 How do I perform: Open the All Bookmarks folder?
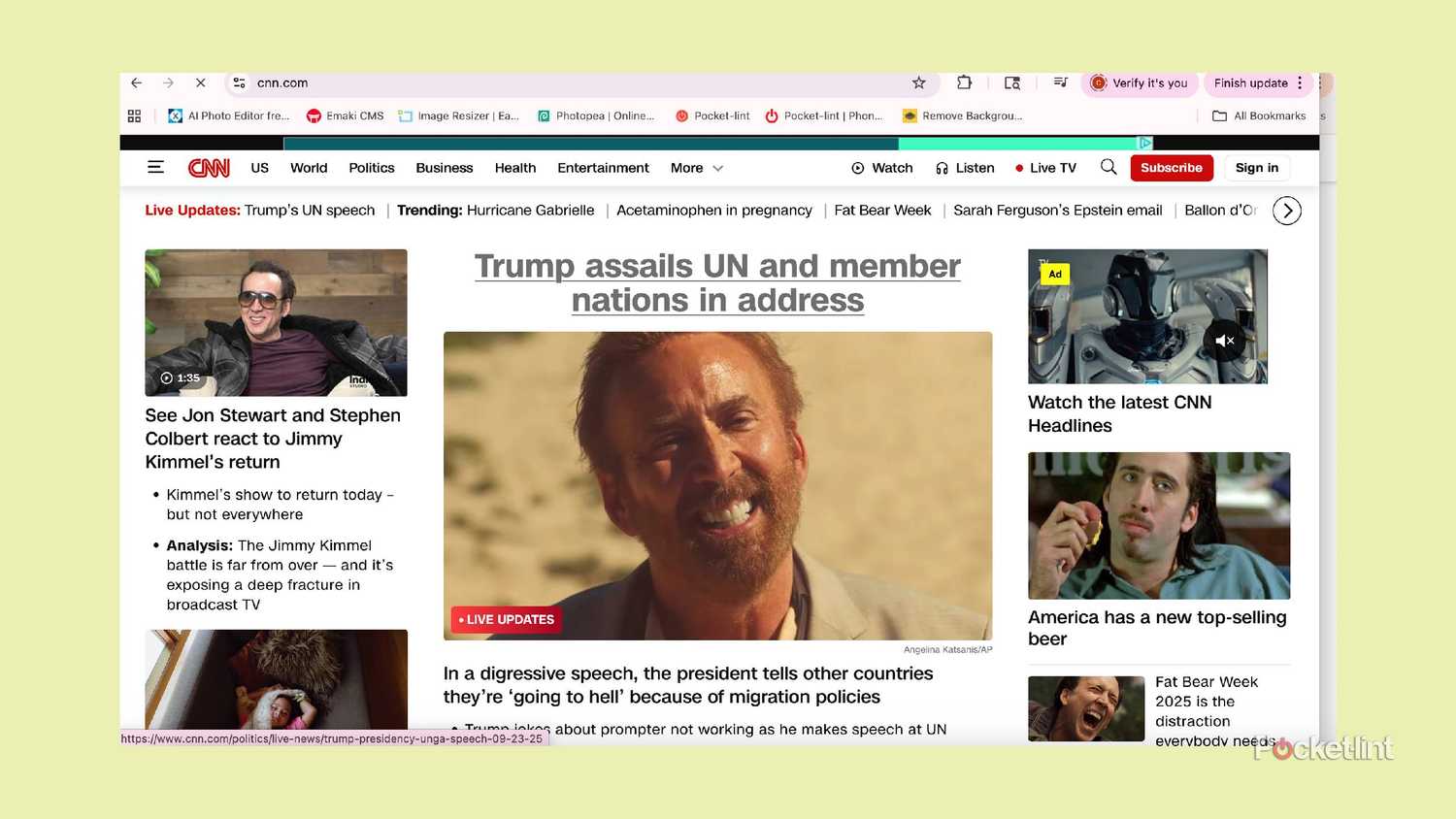(1259, 116)
